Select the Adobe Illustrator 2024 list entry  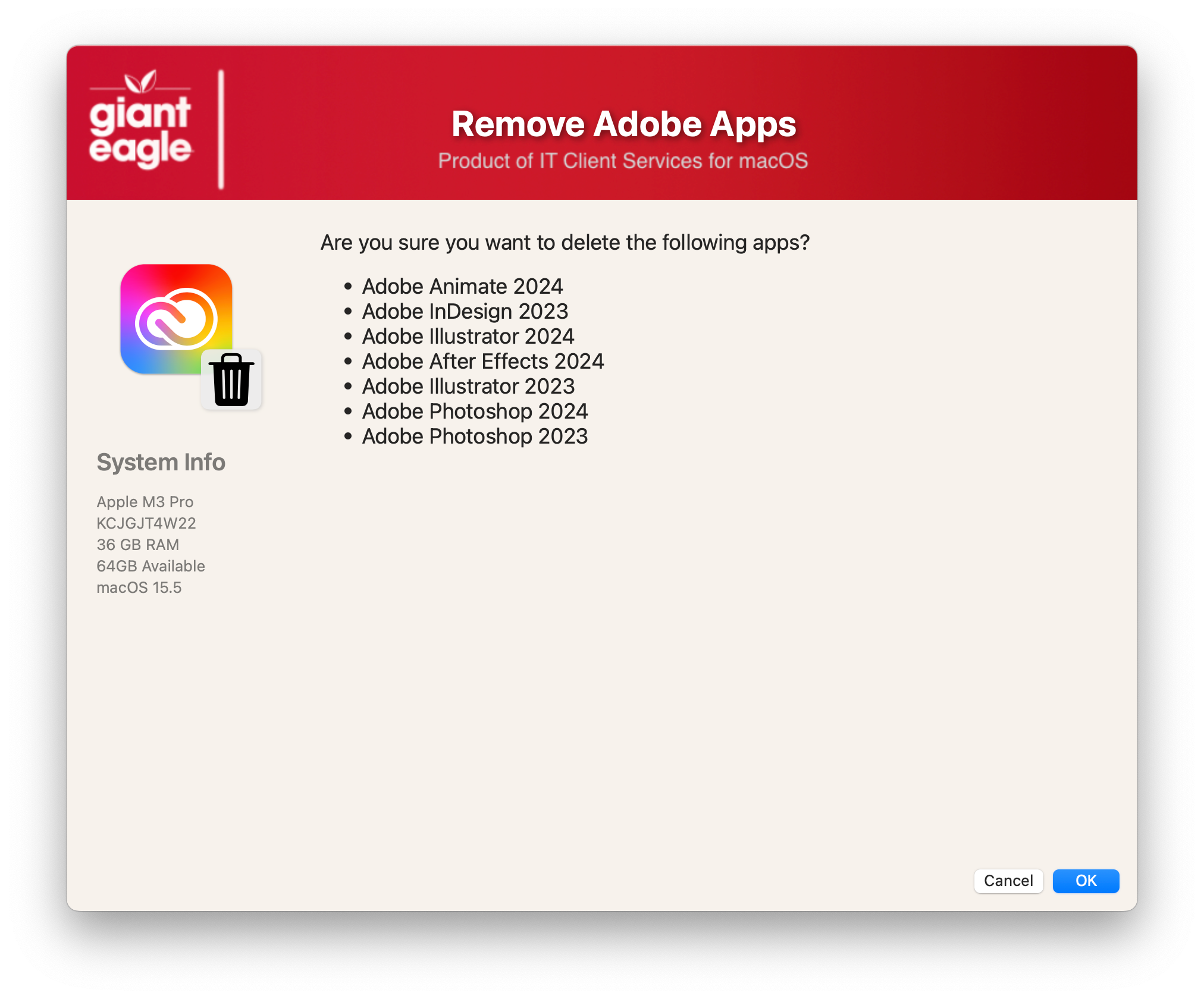(x=468, y=337)
